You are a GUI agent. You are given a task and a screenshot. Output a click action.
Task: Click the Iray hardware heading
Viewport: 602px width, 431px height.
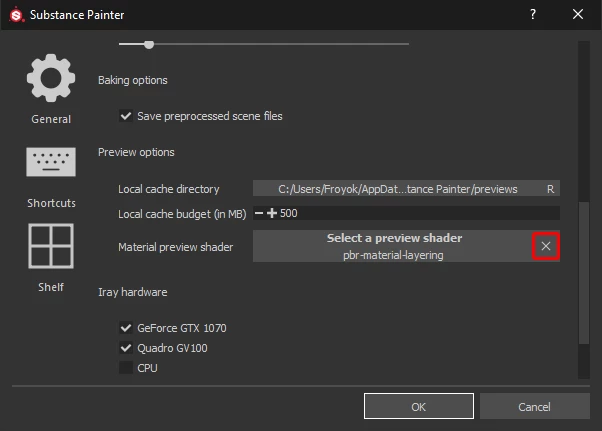point(132,292)
